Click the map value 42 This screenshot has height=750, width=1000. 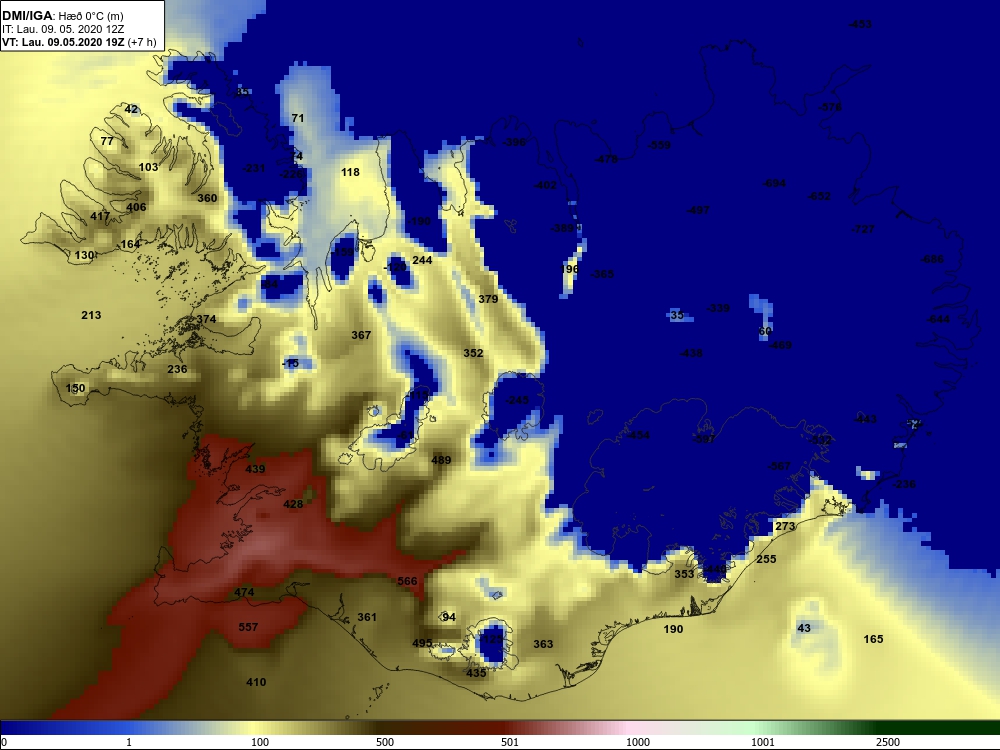[131, 109]
